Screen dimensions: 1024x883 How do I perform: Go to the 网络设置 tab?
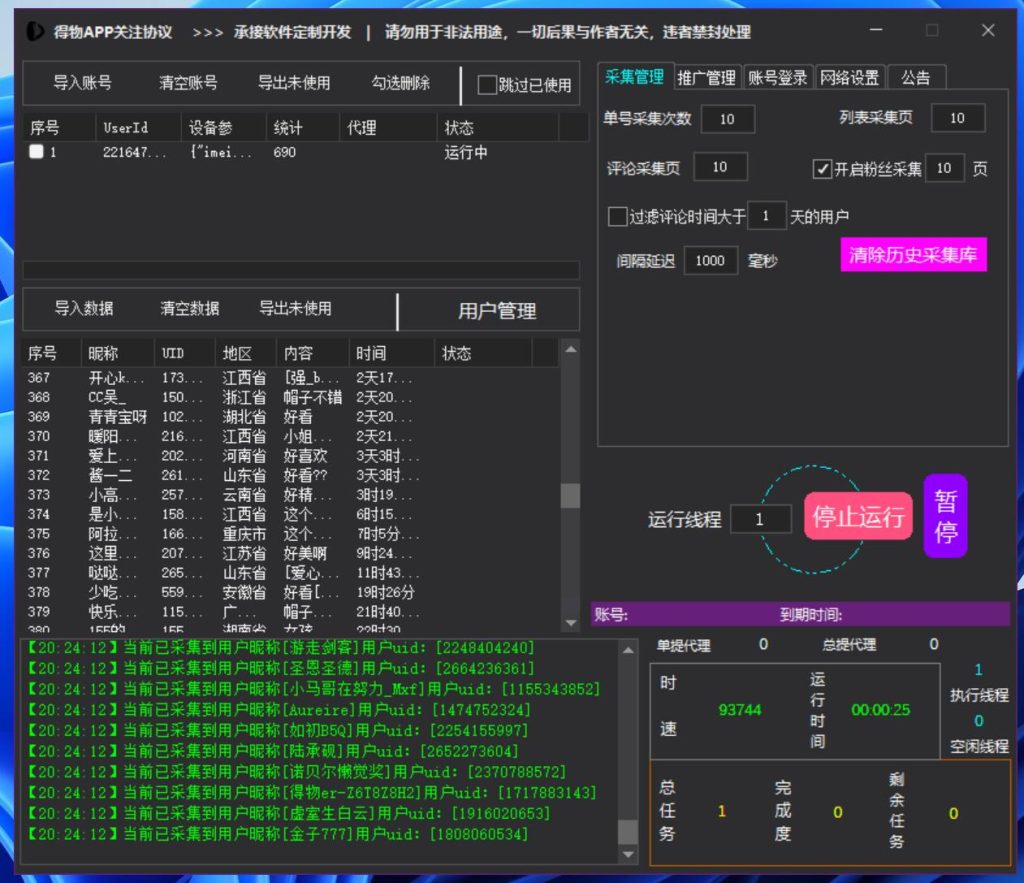coord(849,78)
